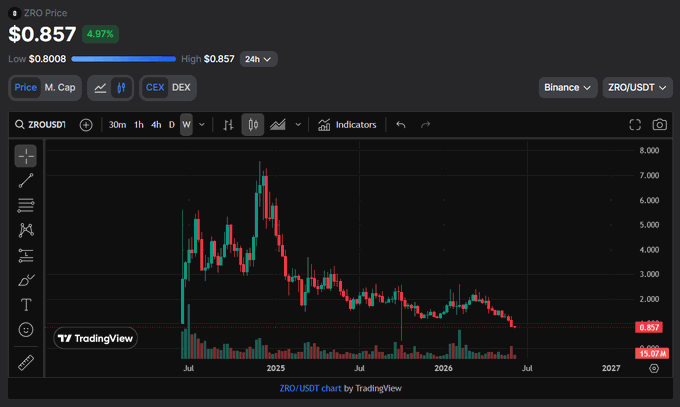Select DEX data source
The height and width of the screenshot is (407, 680).
[x=181, y=88]
